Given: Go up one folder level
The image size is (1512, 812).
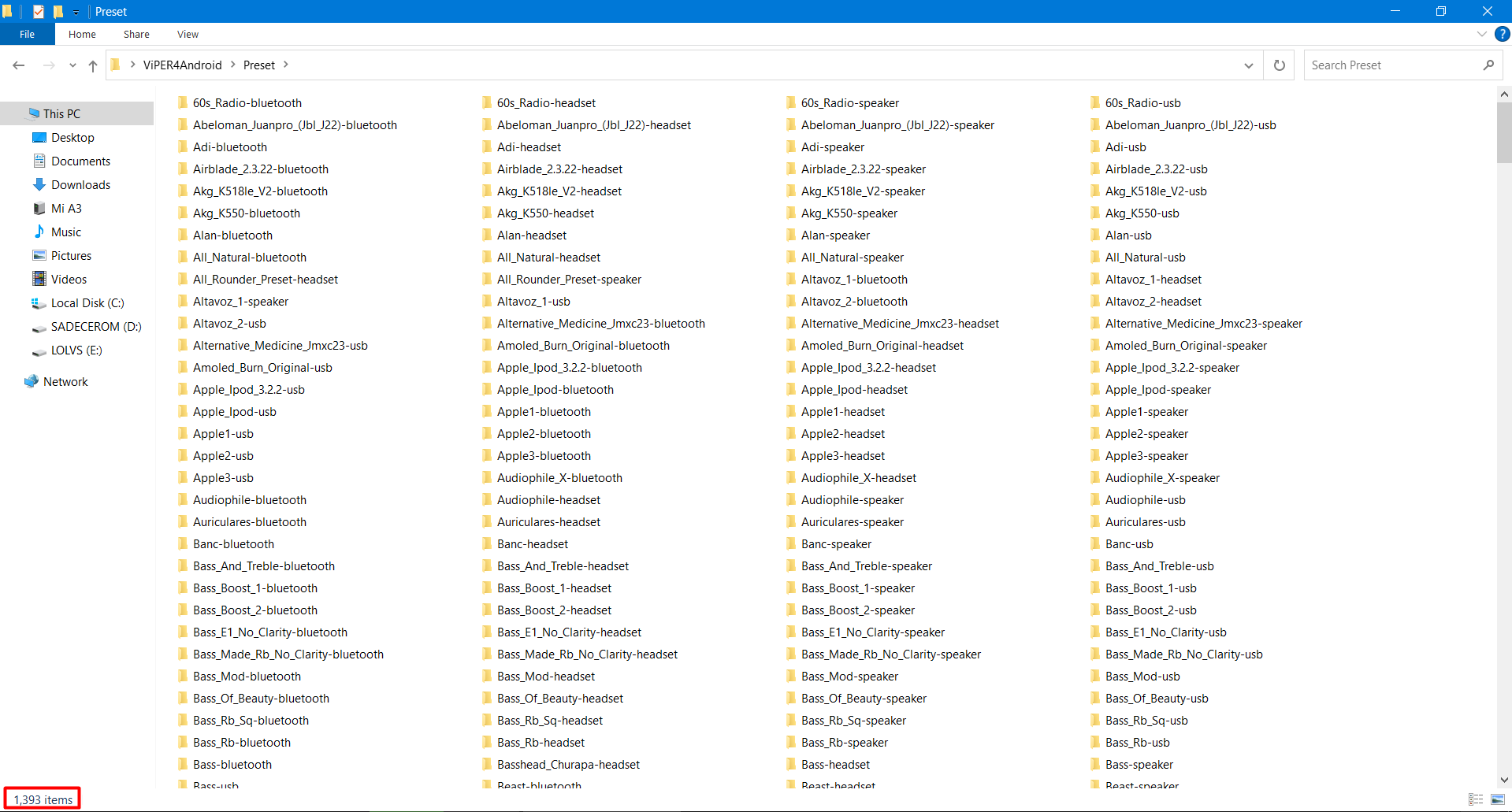Looking at the screenshot, I should [x=93, y=65].
